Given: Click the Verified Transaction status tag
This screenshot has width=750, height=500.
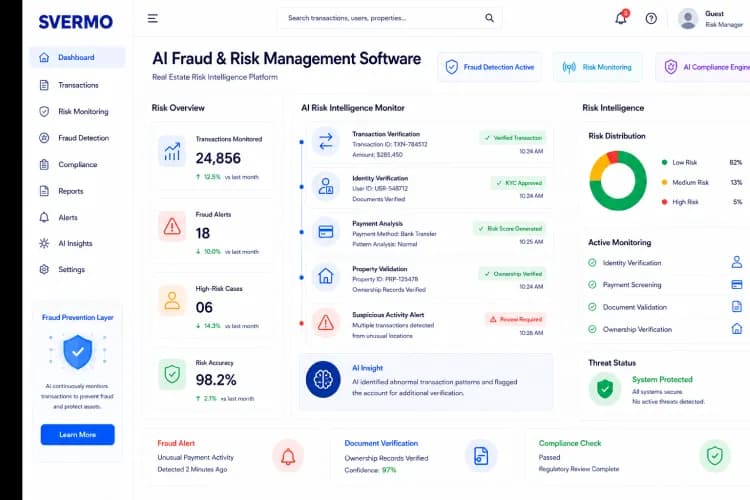Looking at the screenshot, I should [512, 138].
